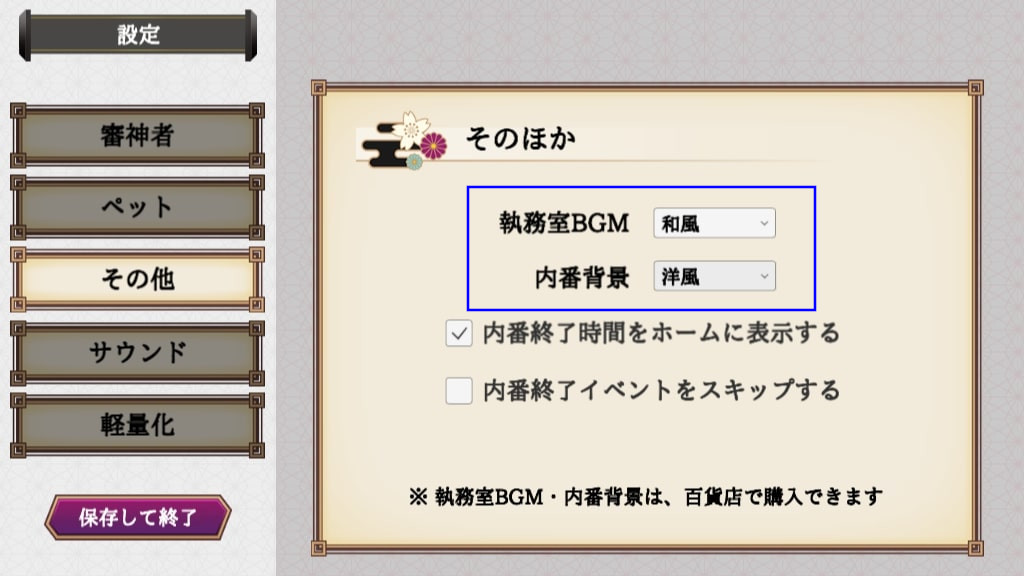Expand the 内番背景 dropdown
This screenshot has width=1024, height=576.
point(714,276)
